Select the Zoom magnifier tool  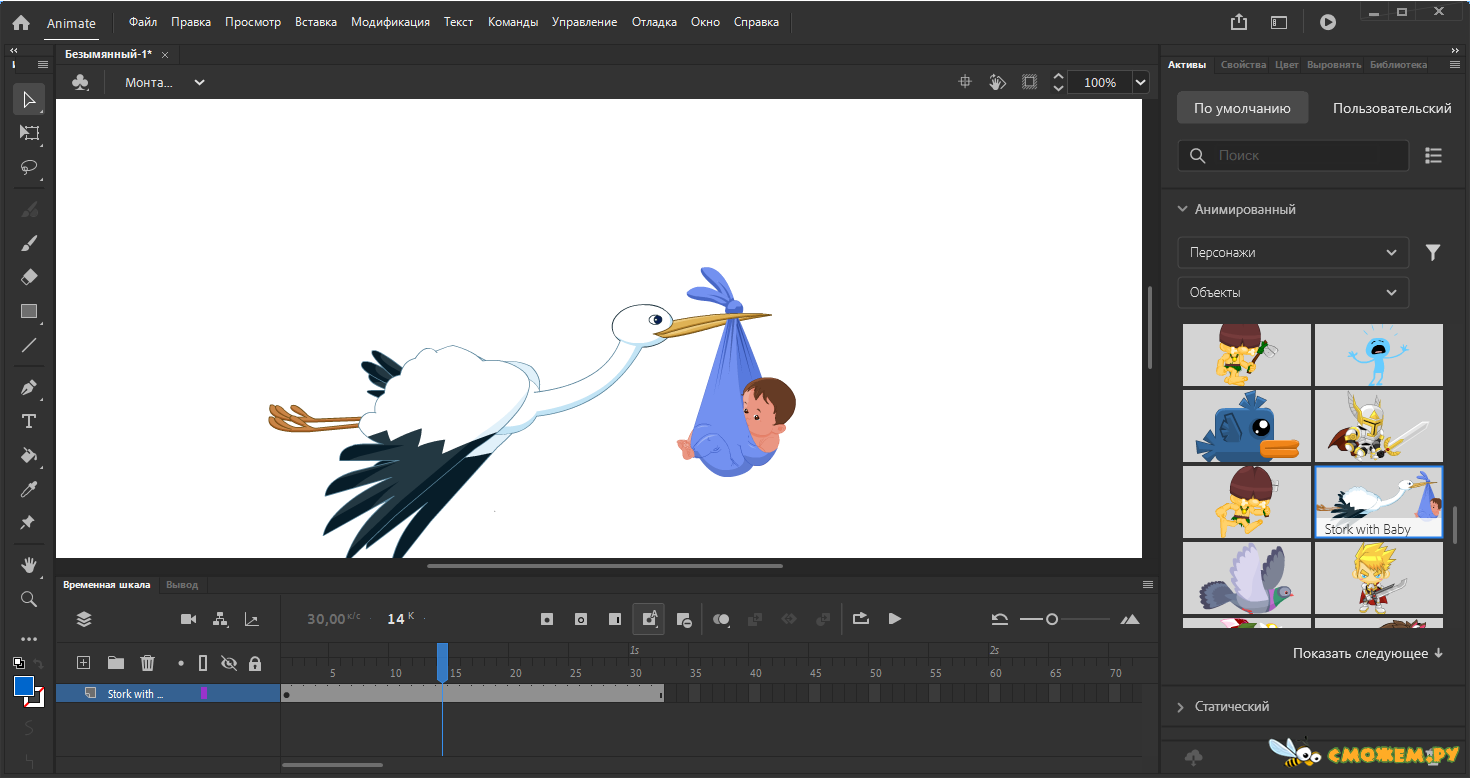[29, 599]
